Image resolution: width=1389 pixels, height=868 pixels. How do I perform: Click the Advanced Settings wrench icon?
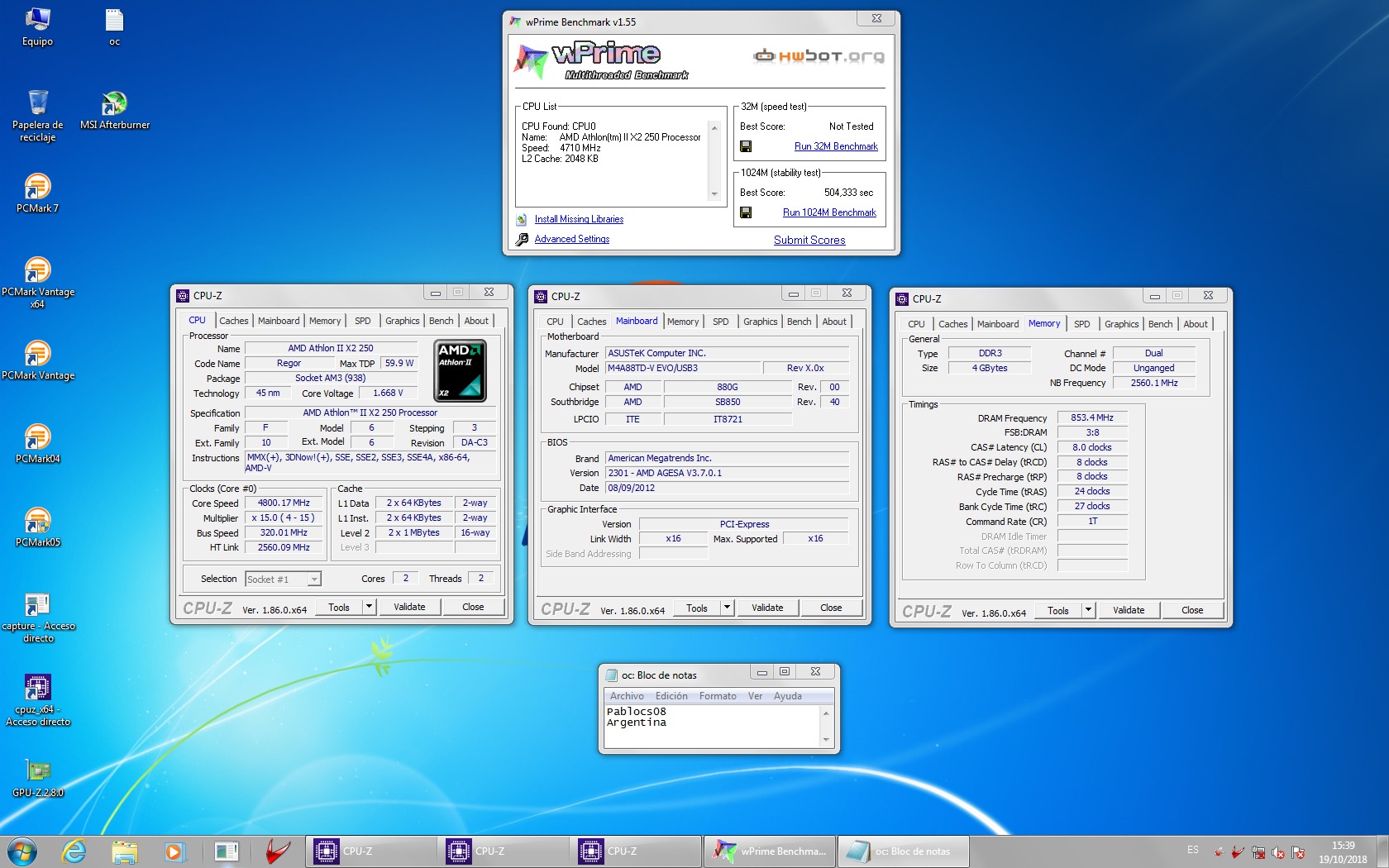point(522,240)
